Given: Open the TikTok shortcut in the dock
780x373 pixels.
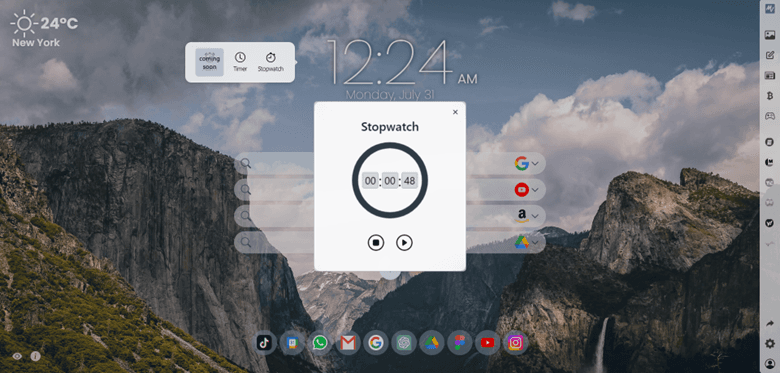Looking at the screenshot, I should click(264, 343).
